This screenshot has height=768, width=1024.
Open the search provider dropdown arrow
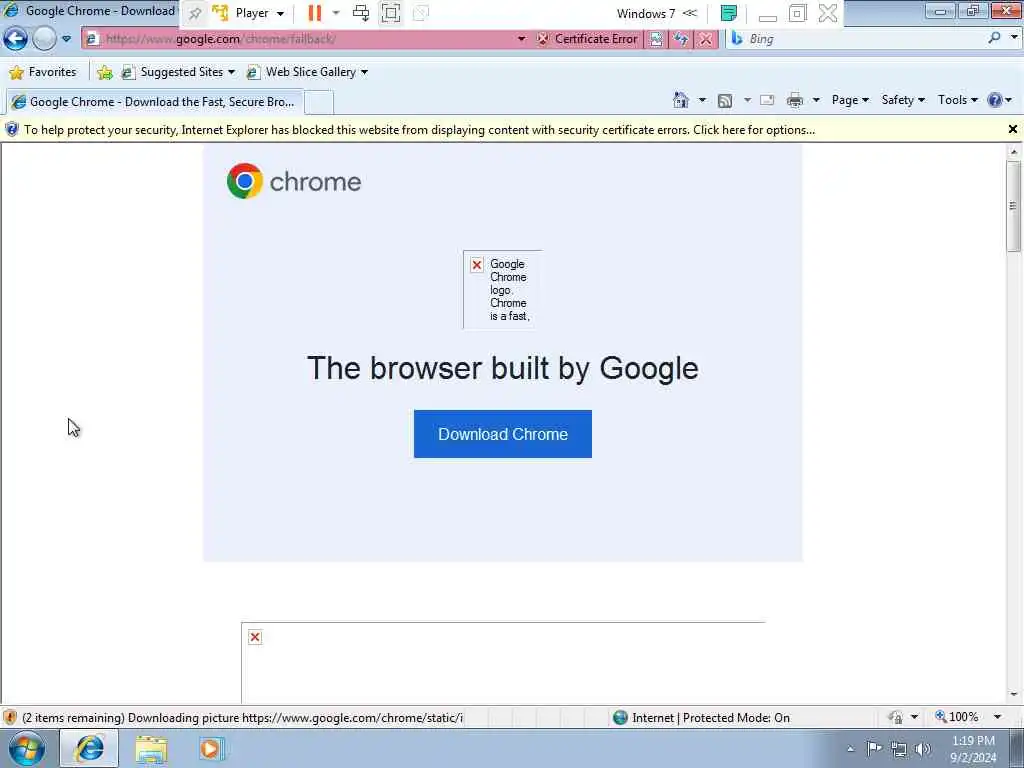pyautogui.click(x=1014, y=39)
